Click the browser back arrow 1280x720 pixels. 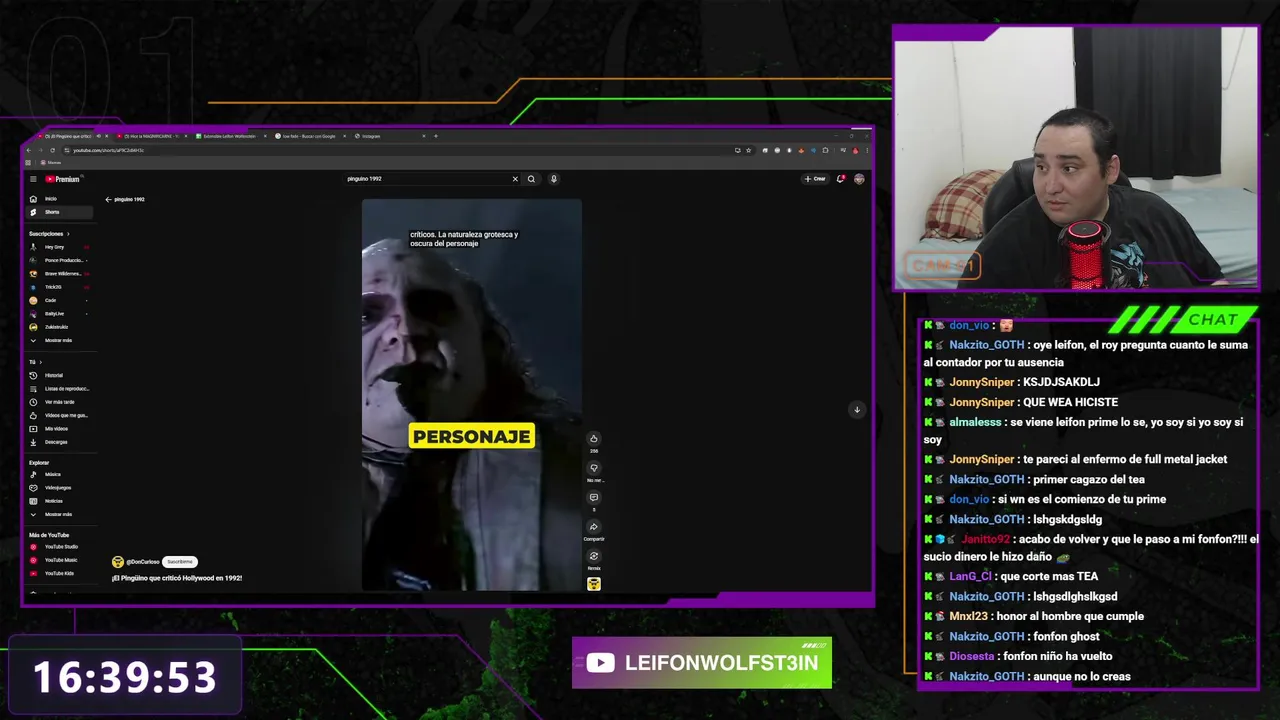28,150
